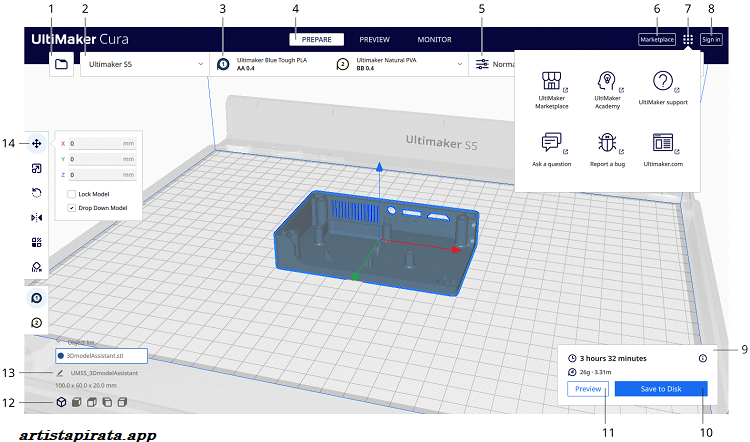
Task: Click the Ask a question icon
Action: pos(551,143)
